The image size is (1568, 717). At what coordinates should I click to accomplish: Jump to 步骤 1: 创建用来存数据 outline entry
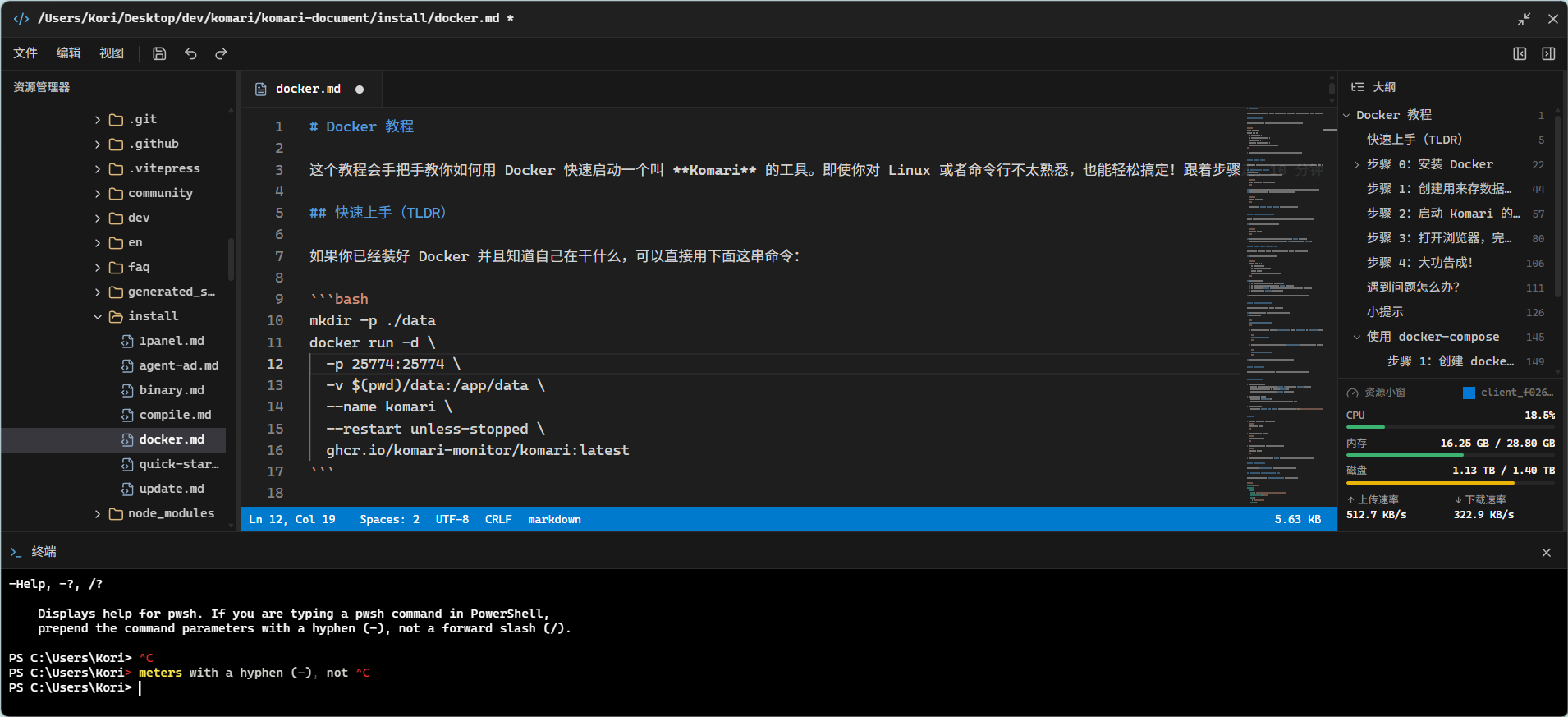[1439, 189]
